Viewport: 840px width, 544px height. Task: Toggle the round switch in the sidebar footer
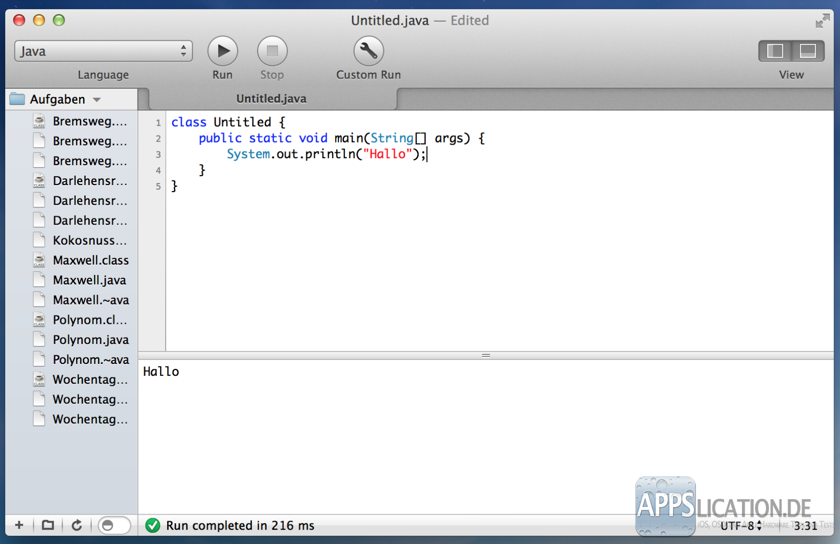pos(114,525)
